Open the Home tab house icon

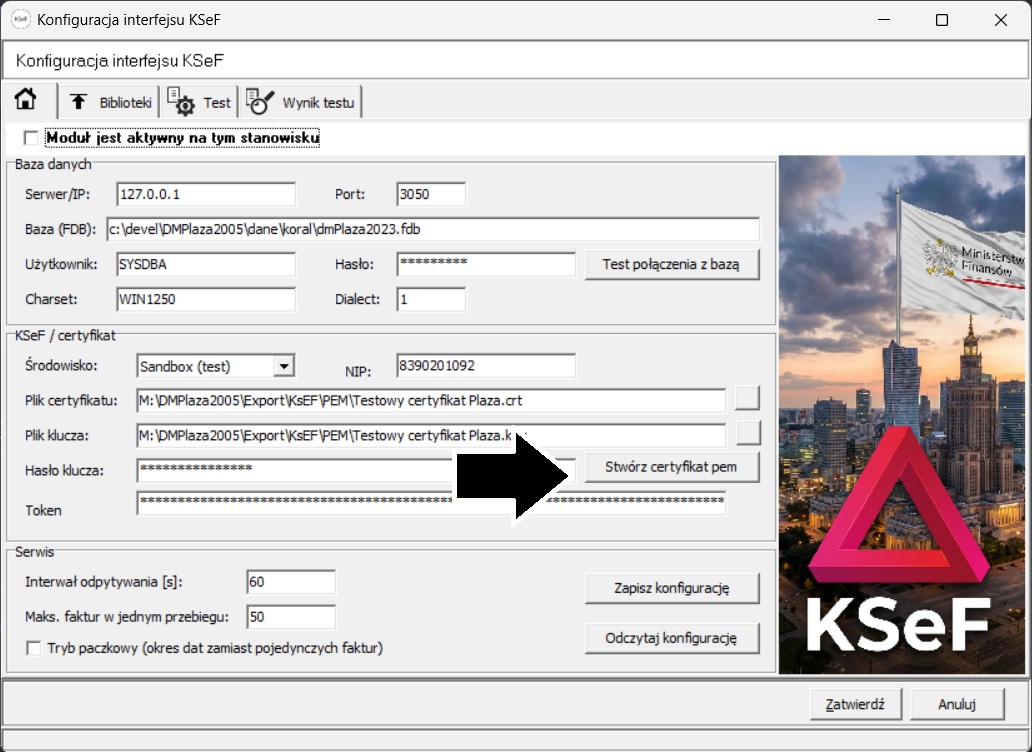pyautogui.click(x=26, y=101)
